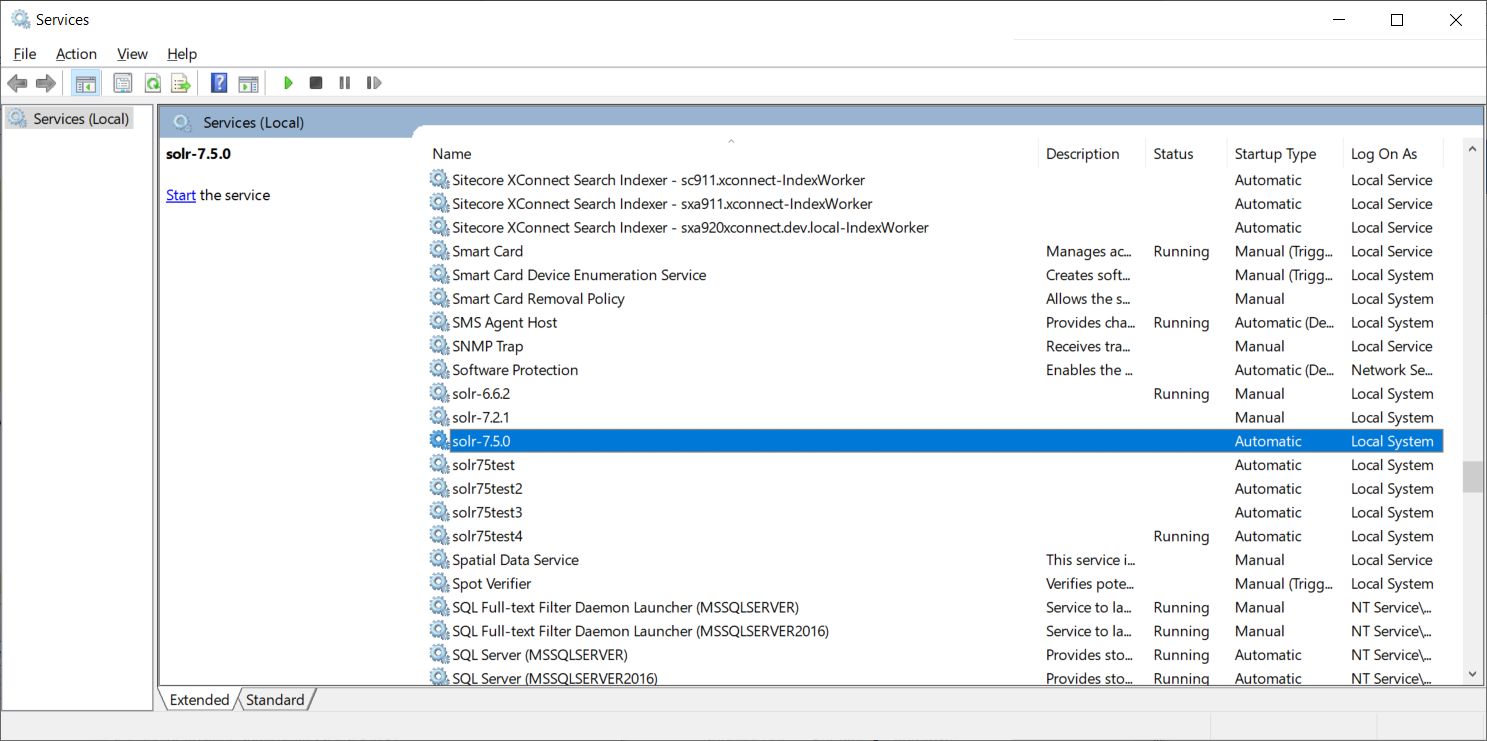The height and width of the screenshot is (741, 1487).
Task: Select Services (Local) in console tree
Action: coord(69,119)
